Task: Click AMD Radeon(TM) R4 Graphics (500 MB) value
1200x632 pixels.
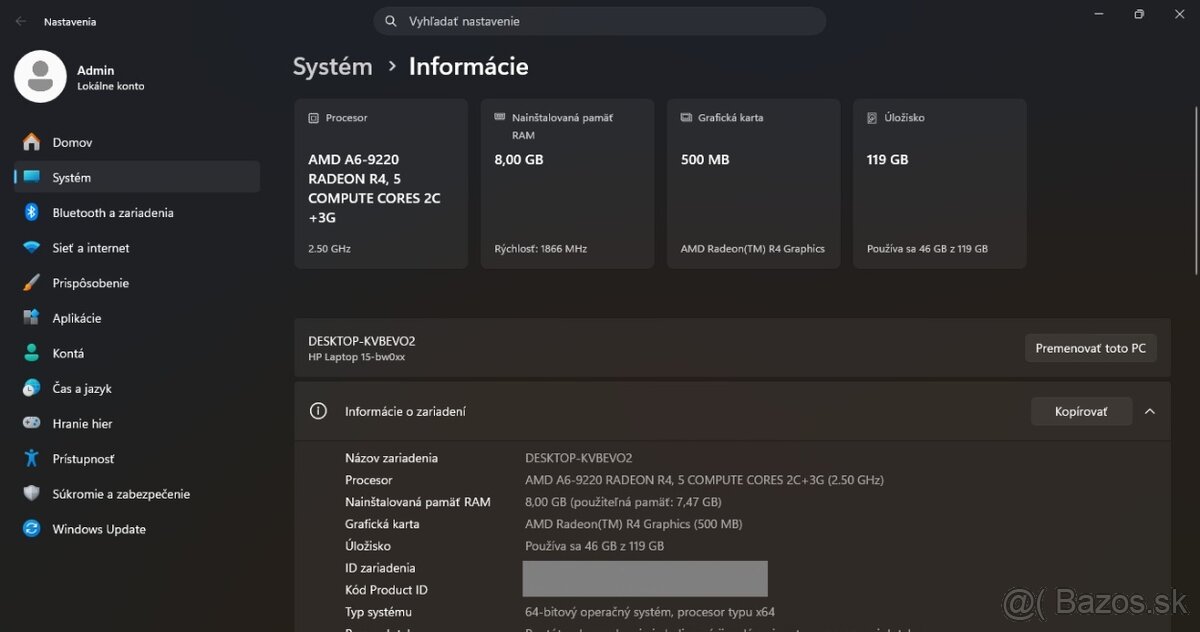Action: [x=634, y=524]
